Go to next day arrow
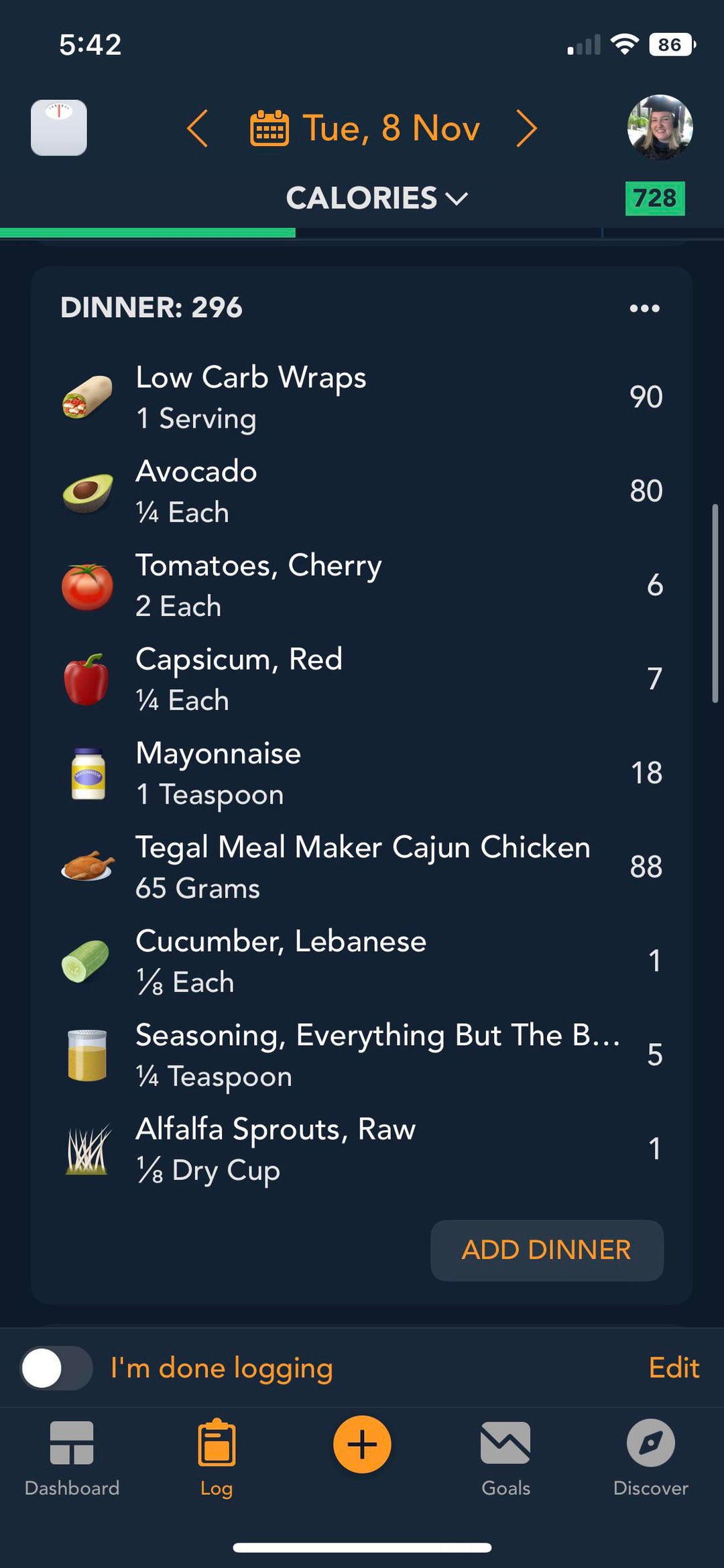 click(527, 128)
